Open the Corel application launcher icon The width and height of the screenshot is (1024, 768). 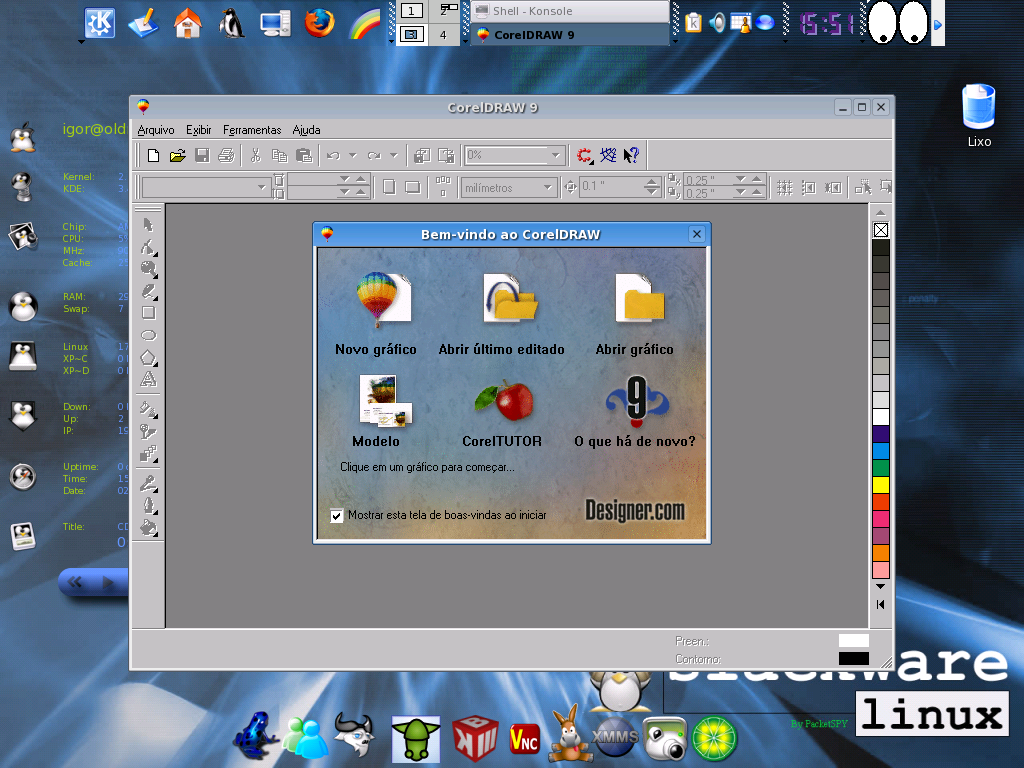point(584,155)
